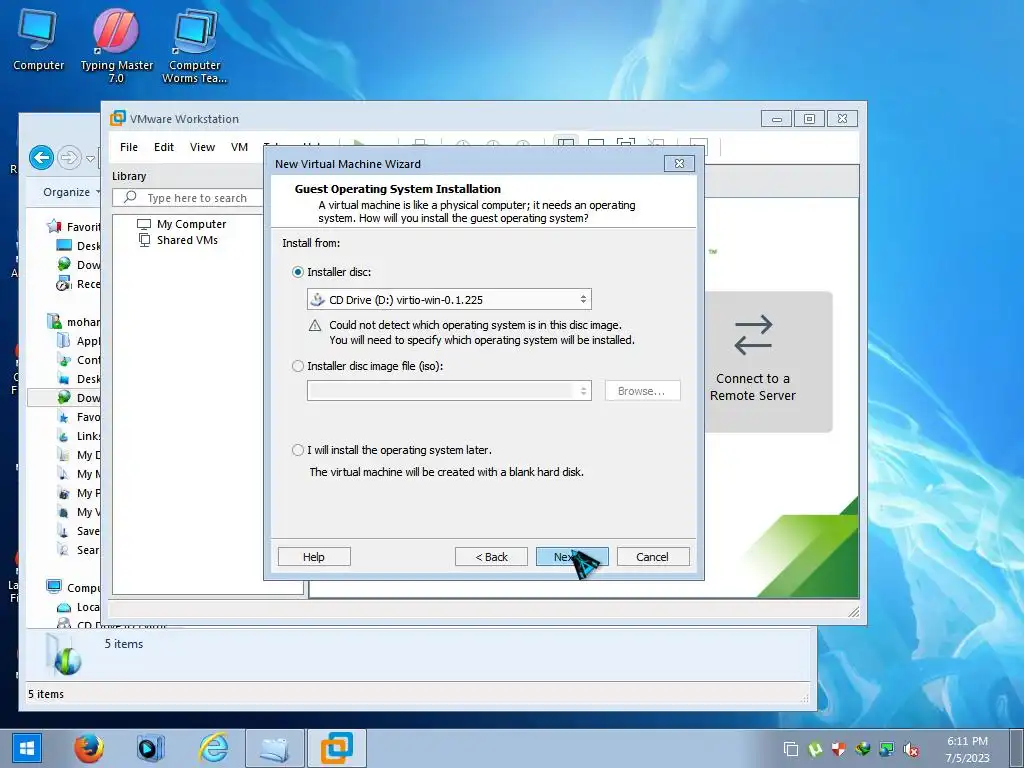Open the ISO image file path dropdown
1024x768 pixels.
(x=449, y=391)
